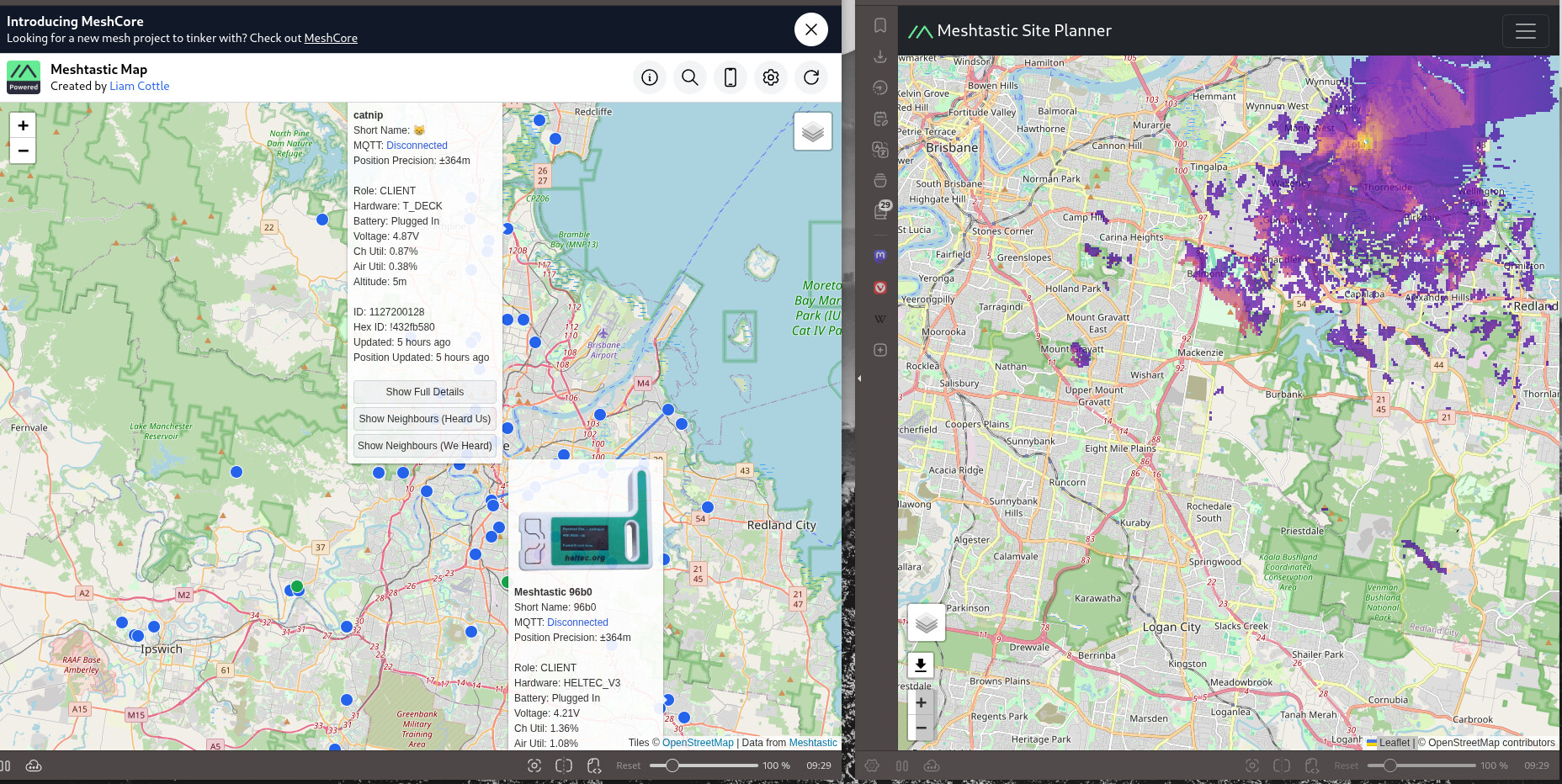Open the Leaflet attribution link

[x=1389, y=743]
